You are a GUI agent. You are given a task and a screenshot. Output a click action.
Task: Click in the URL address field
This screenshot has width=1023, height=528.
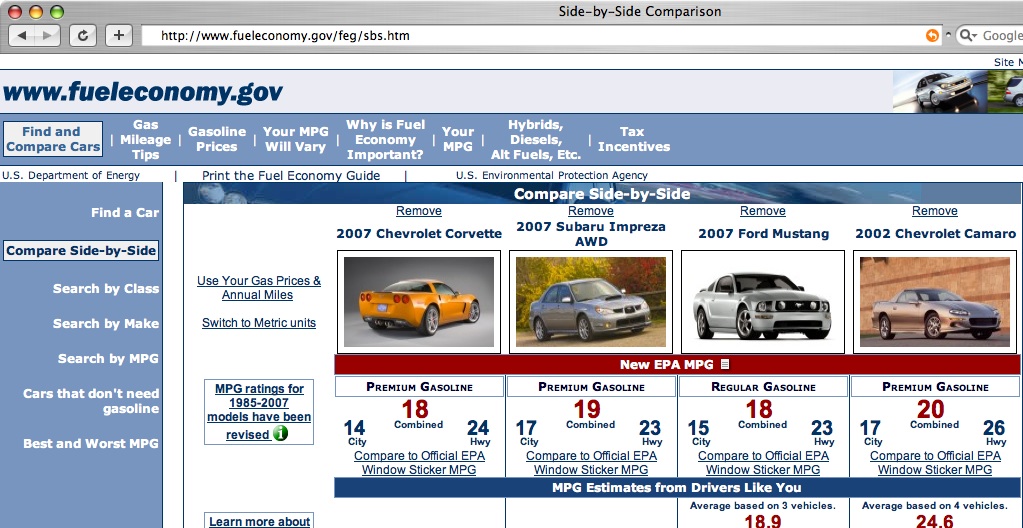pyautogui.click(x=540, y=35)
